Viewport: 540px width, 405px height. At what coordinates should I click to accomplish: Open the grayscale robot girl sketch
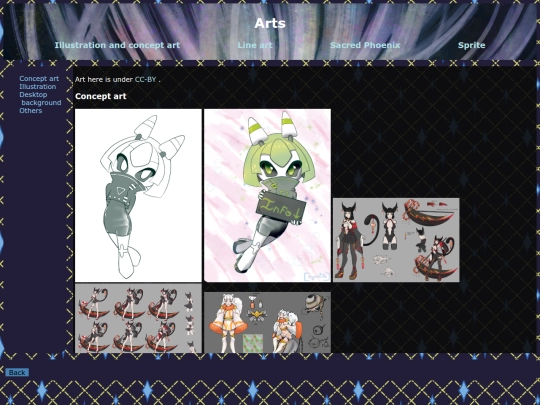[138, 195]
